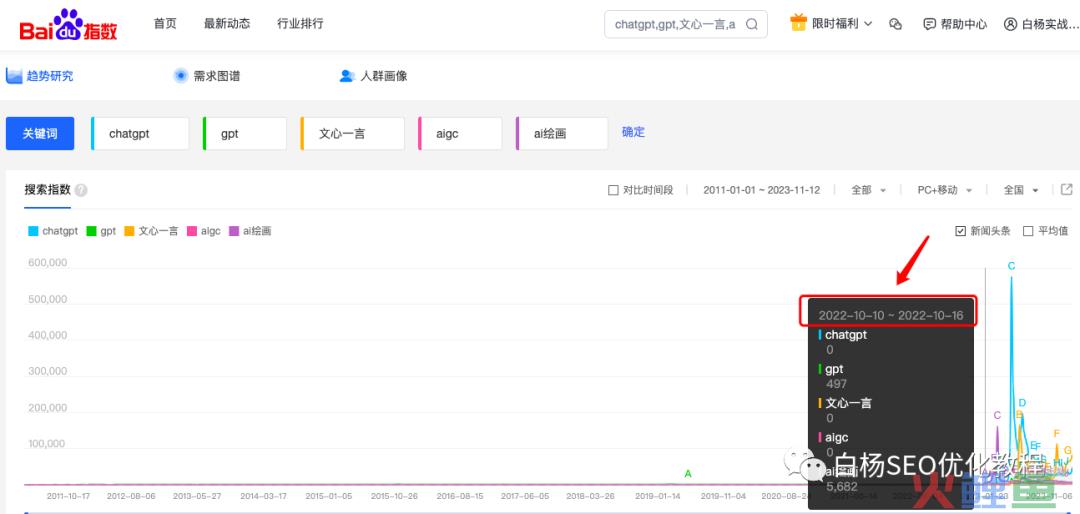
Task: Edit the 文心一言 keyword field
Action: tap(352, 134)
